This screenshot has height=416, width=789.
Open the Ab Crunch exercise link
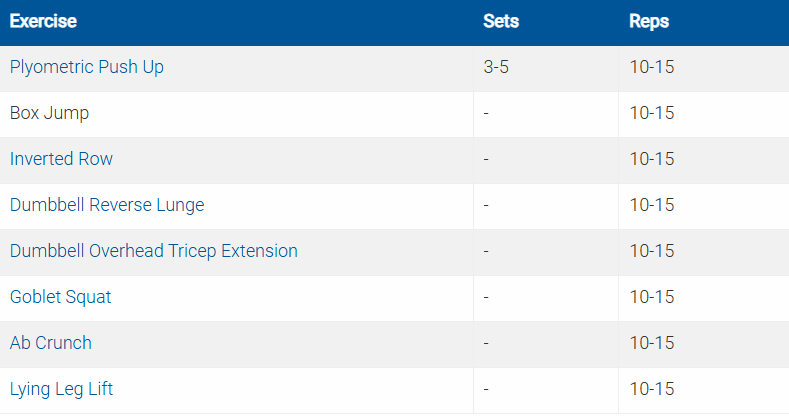[51, 343]
